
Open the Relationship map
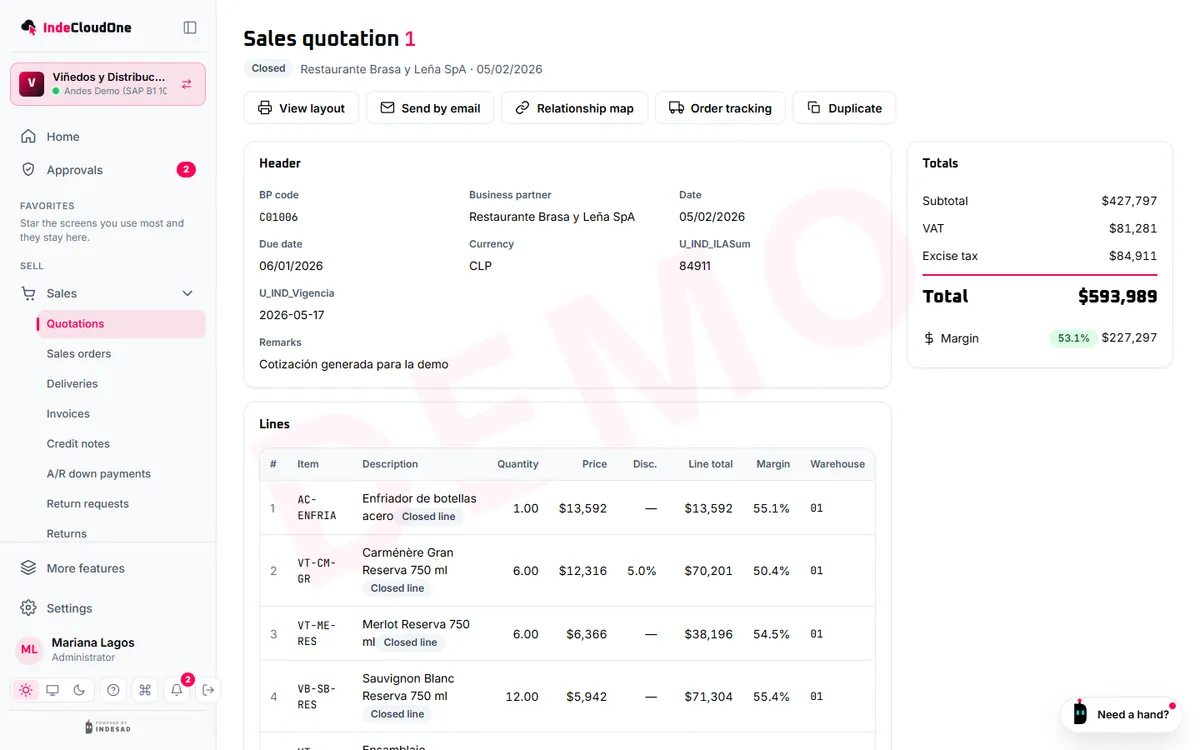pos(574,108)
